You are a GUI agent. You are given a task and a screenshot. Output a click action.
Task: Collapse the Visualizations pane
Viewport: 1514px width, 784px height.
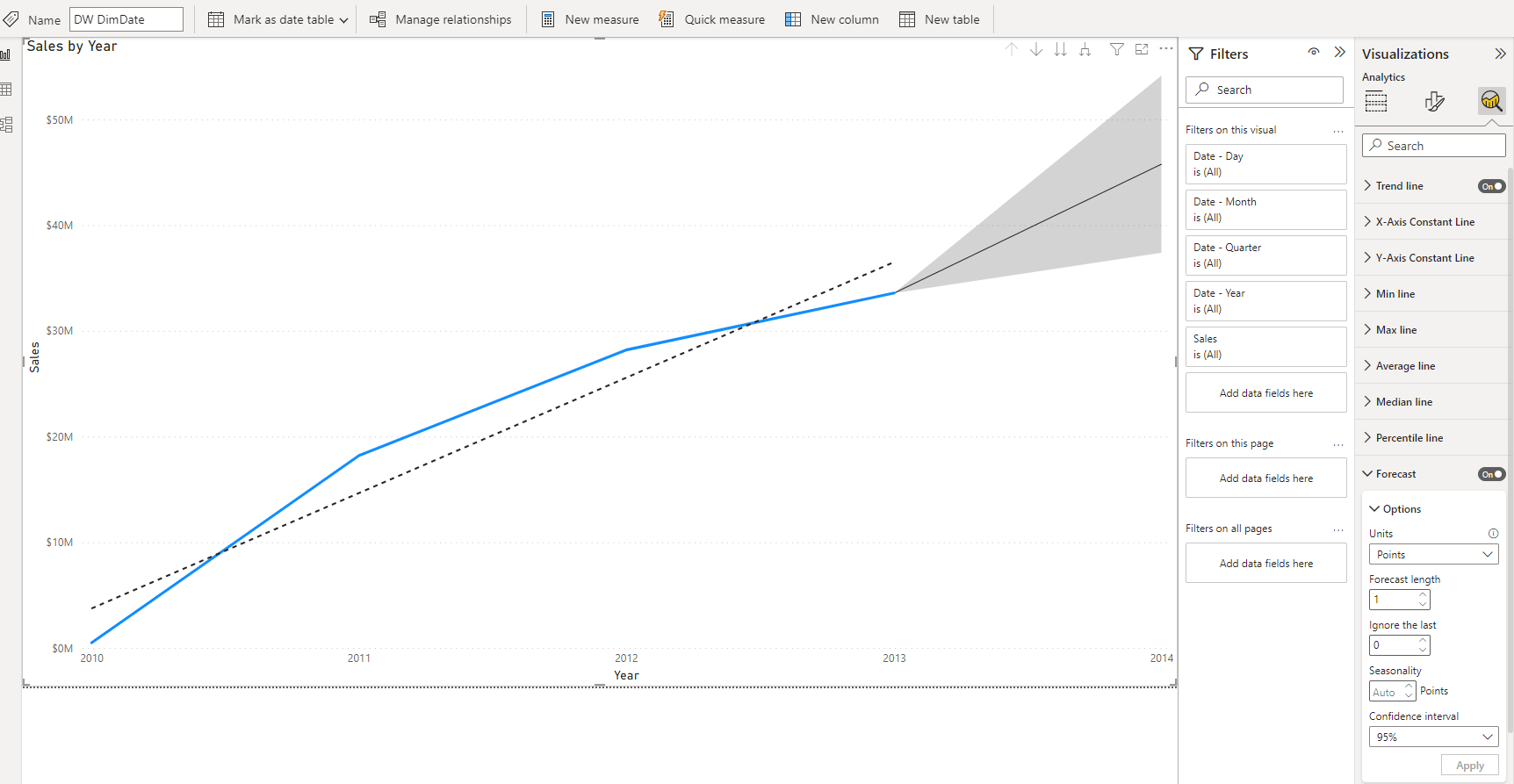1500,54
